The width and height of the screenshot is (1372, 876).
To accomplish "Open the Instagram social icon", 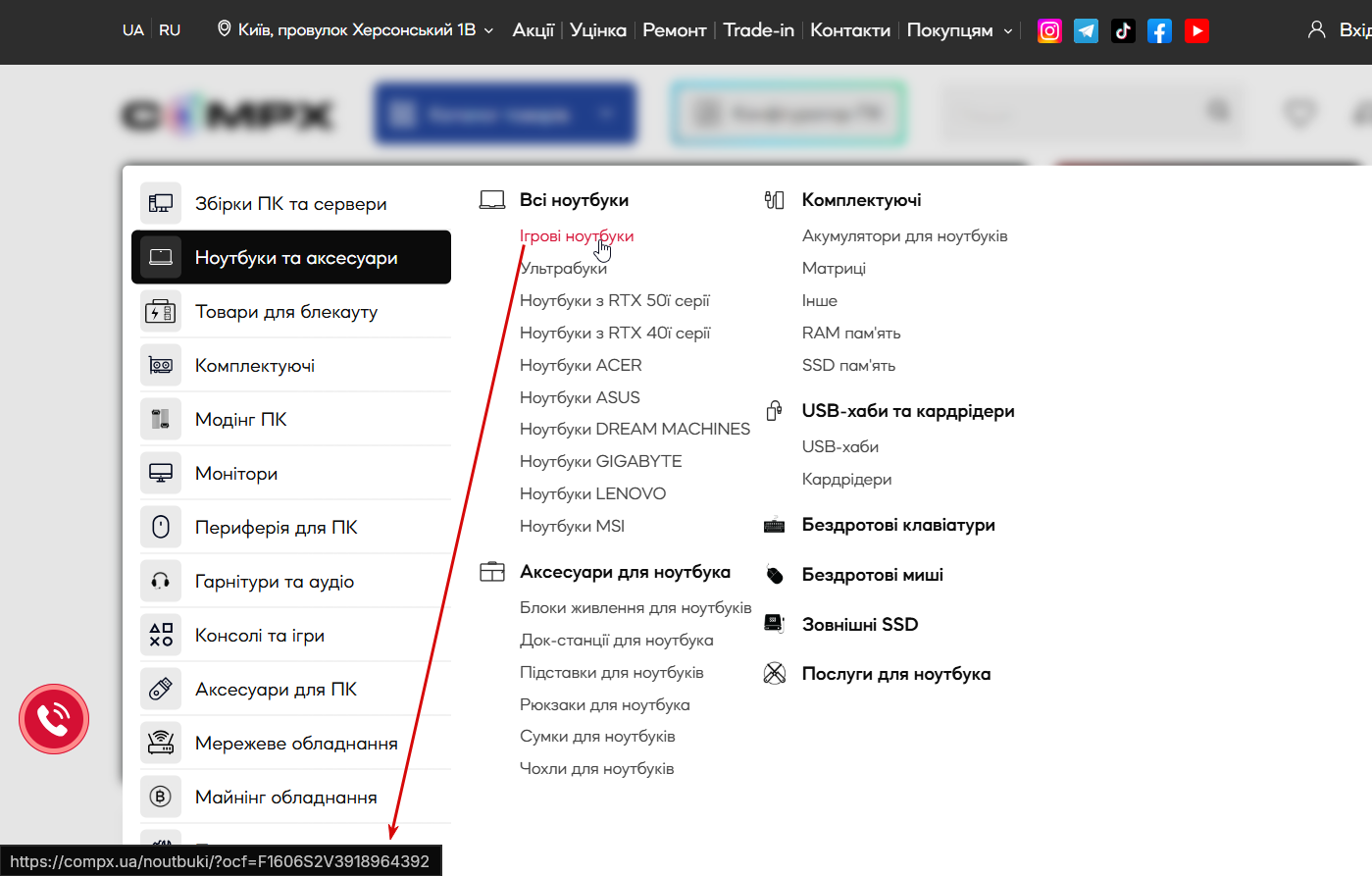I will click(1049, 31).
